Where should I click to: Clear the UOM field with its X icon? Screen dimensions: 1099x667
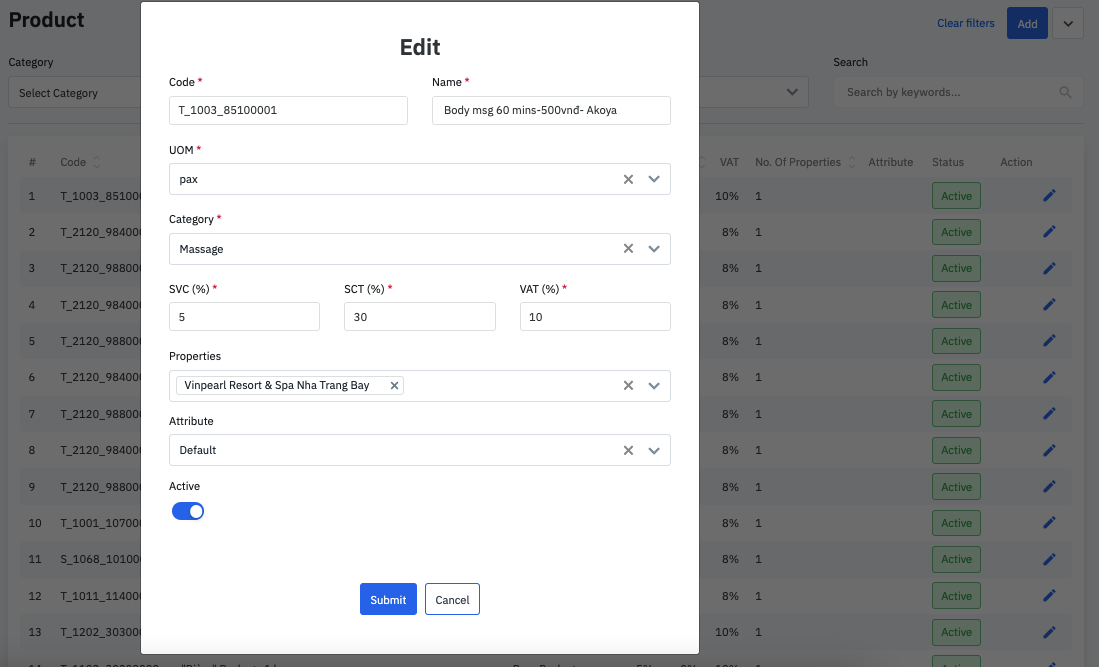(x=628, y=179)
